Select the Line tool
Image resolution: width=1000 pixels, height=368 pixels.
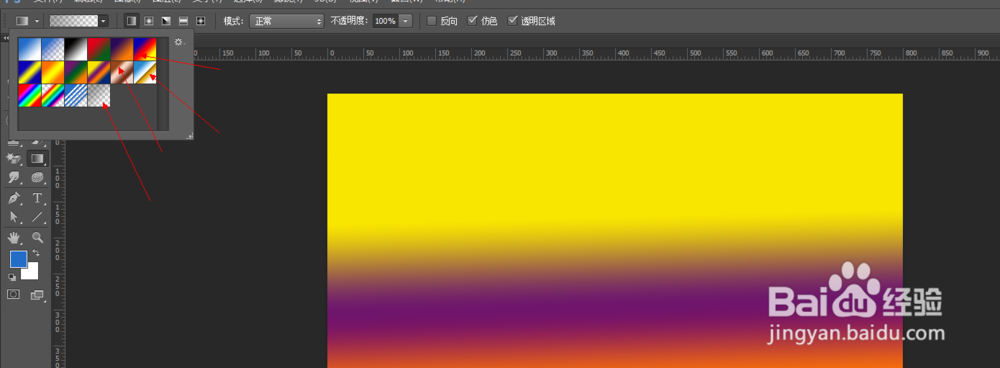(38, 217)
